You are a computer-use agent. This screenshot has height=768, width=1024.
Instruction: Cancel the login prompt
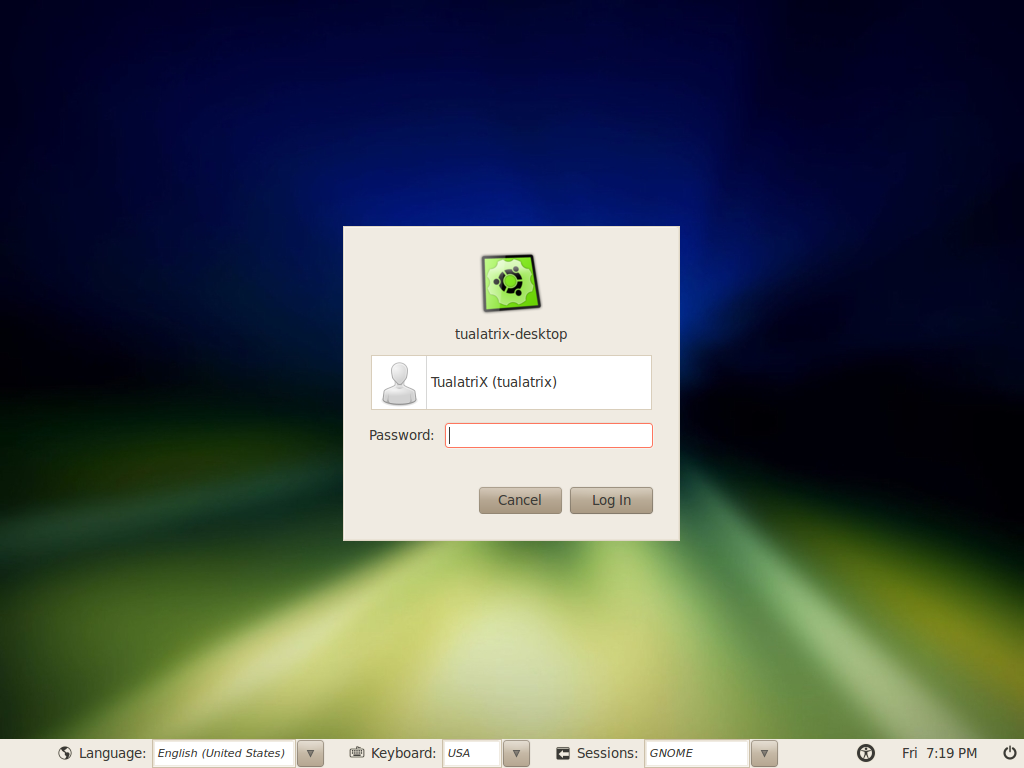point(520,500)
